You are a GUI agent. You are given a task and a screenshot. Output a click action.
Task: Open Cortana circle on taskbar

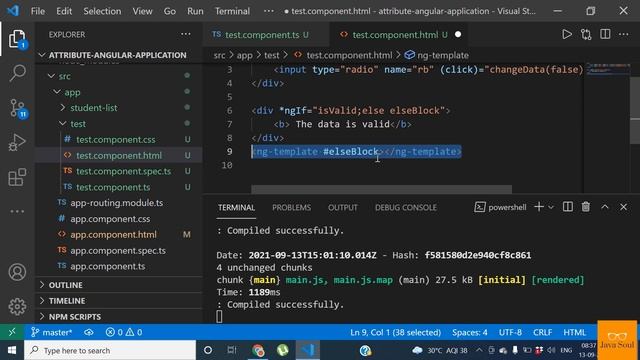[x=208, y=350]
